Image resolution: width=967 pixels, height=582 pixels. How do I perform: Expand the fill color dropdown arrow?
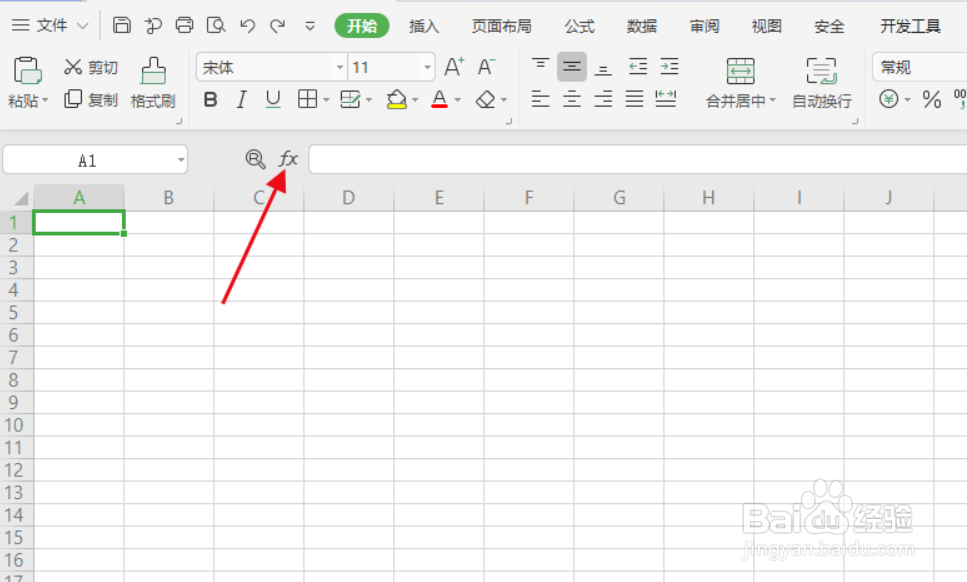(x=413, y=99)
